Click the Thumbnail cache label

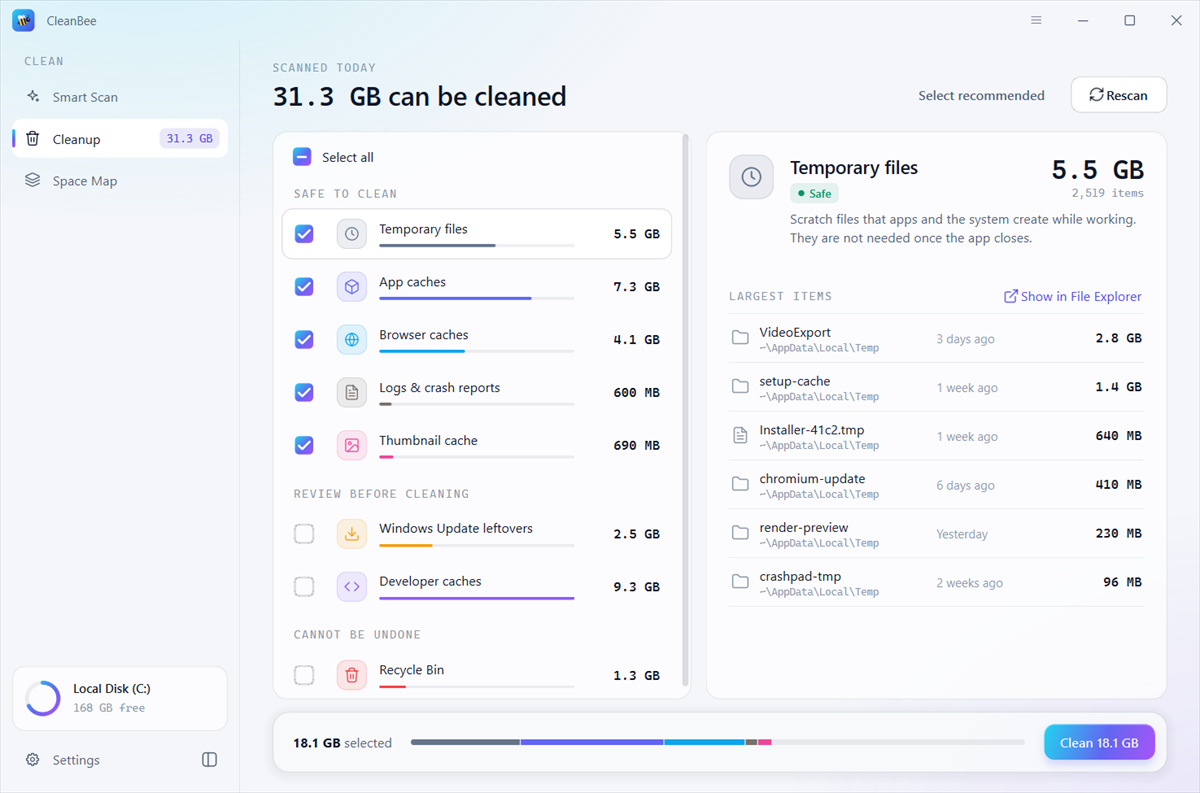[x=428, y=440]
